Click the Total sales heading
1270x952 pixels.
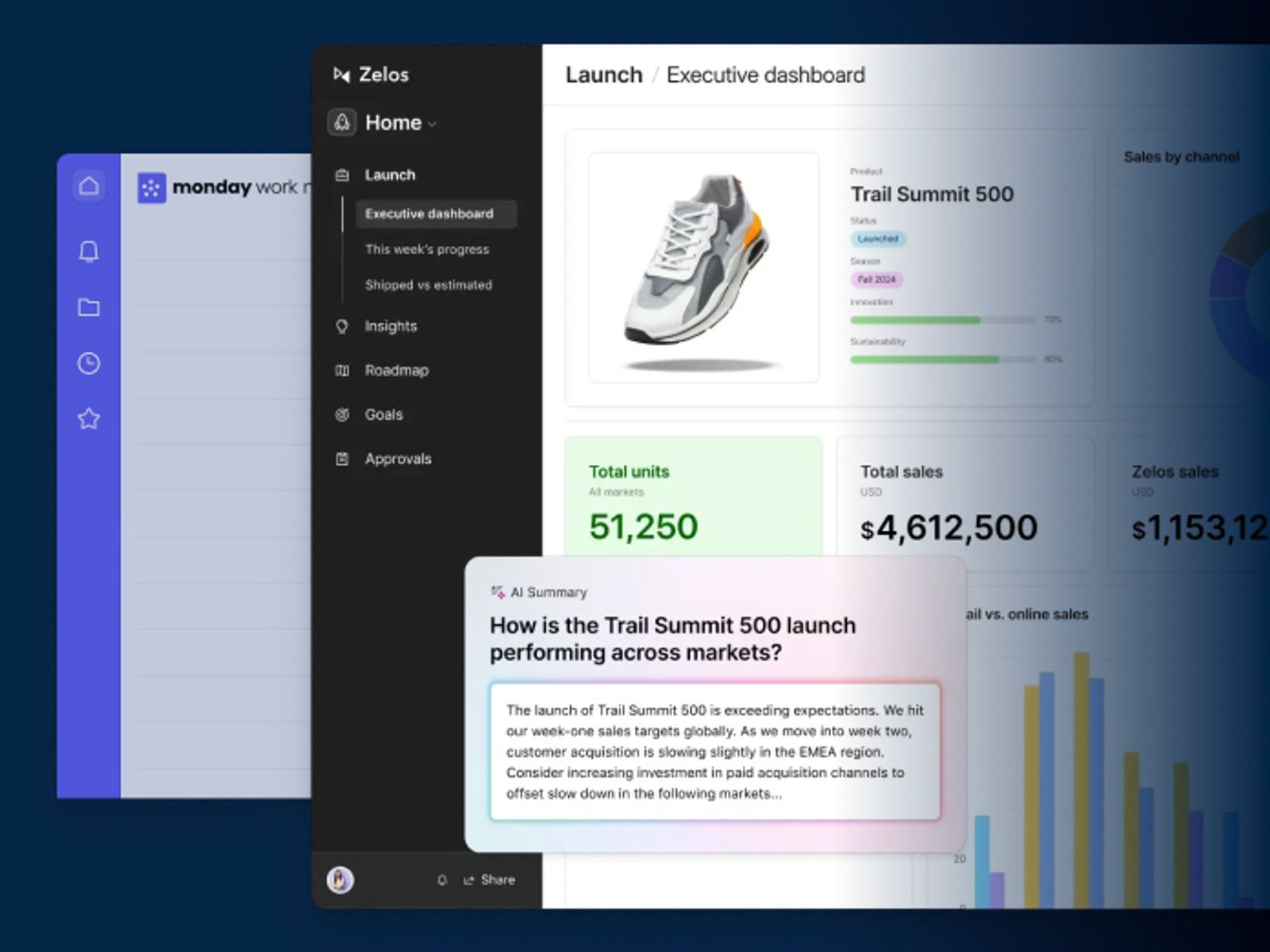902,472
